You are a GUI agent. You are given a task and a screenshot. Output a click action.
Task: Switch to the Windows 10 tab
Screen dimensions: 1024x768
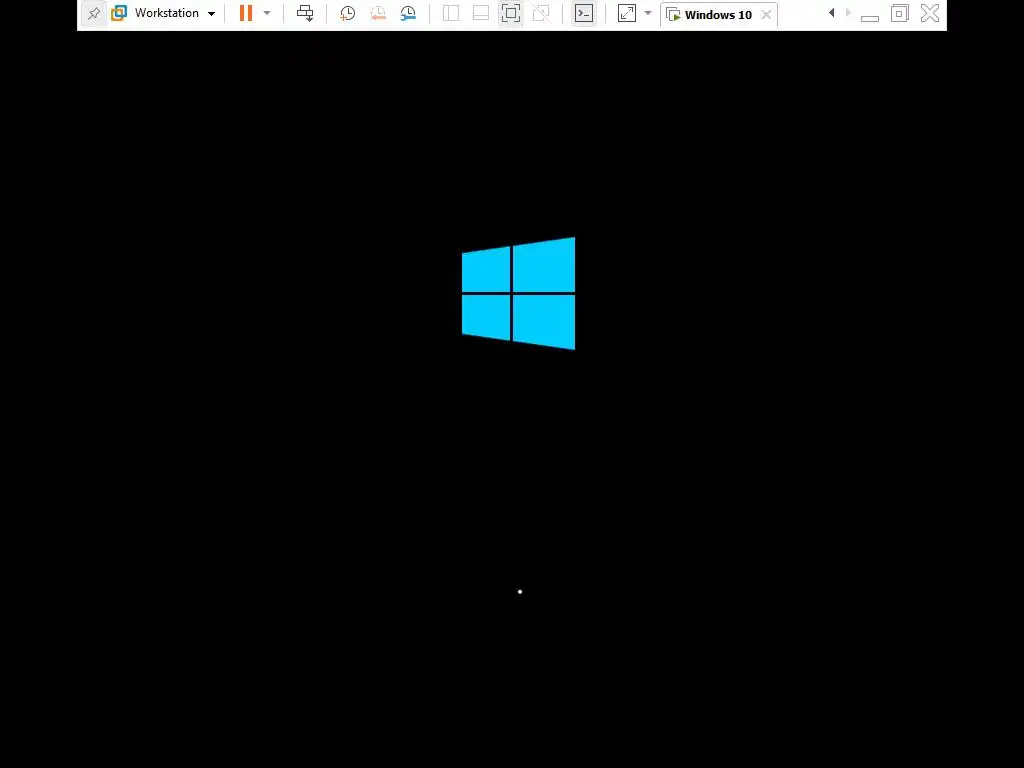(718, 14)
